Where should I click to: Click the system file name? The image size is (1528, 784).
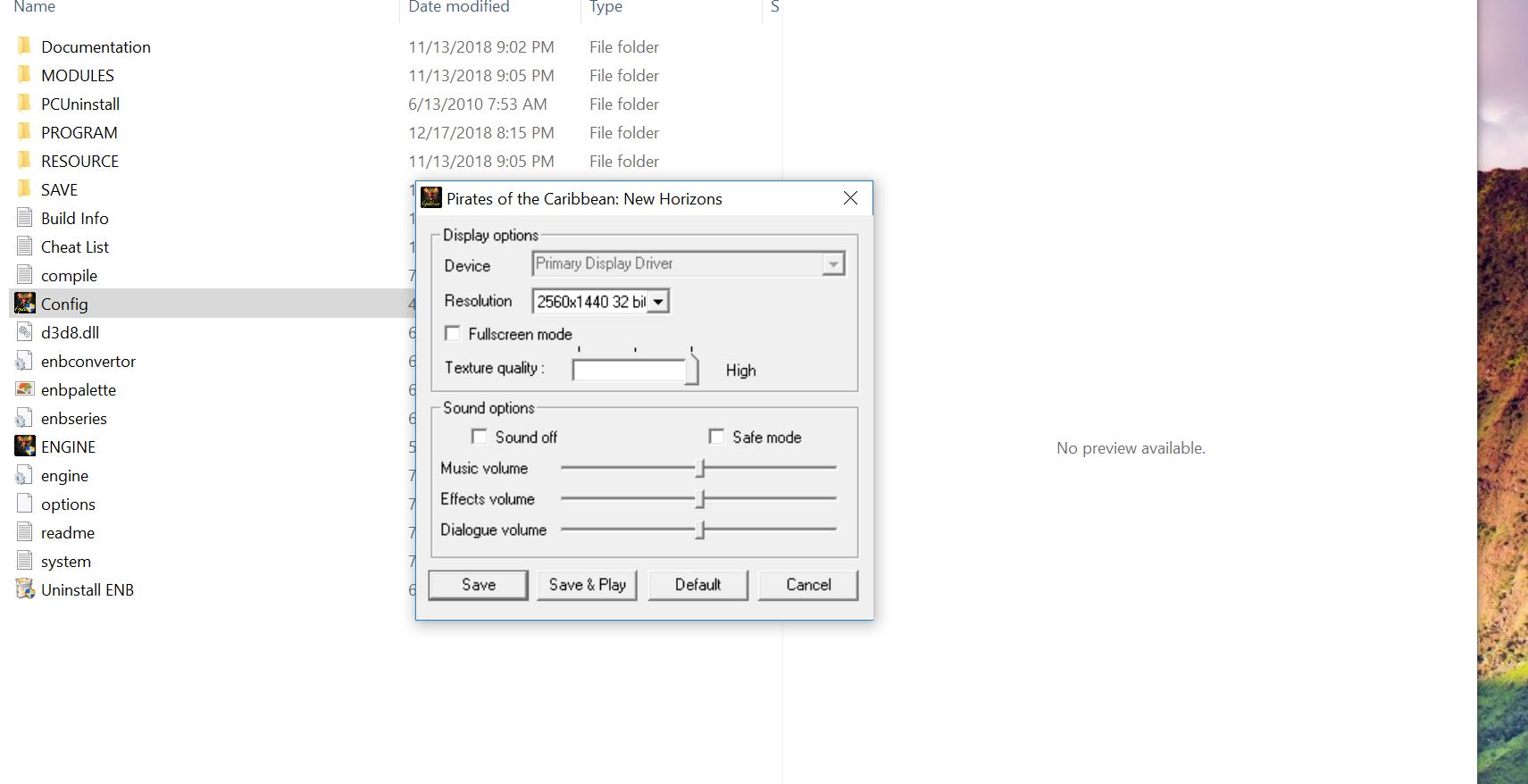tap(66, 561)
